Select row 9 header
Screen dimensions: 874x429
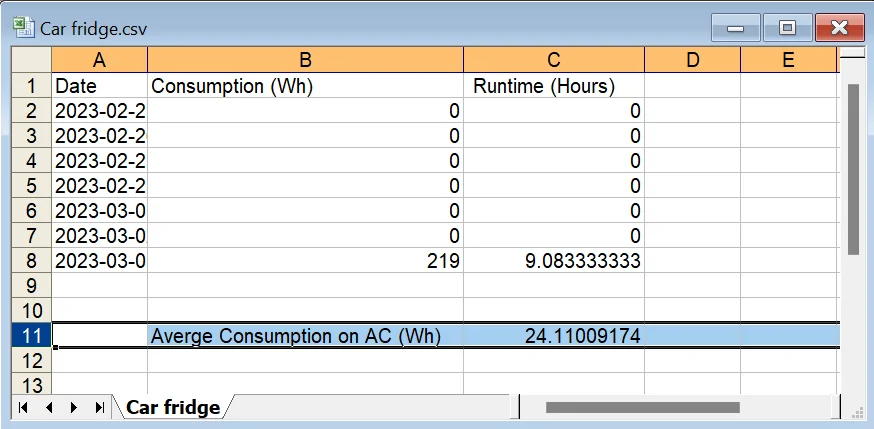[x=31, y=286]
